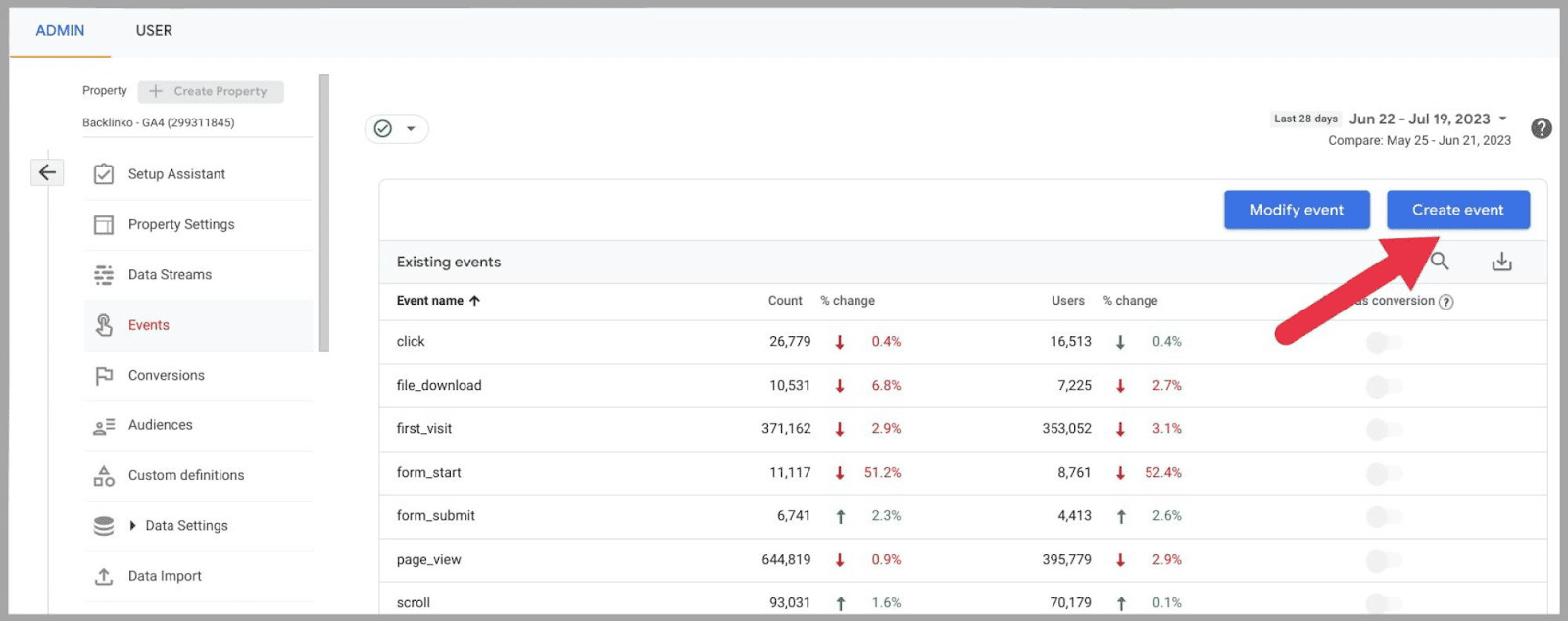Enable conversion toggle for form_start
The width and height of the screenshot is (1568, 621).
point(1384,473)
